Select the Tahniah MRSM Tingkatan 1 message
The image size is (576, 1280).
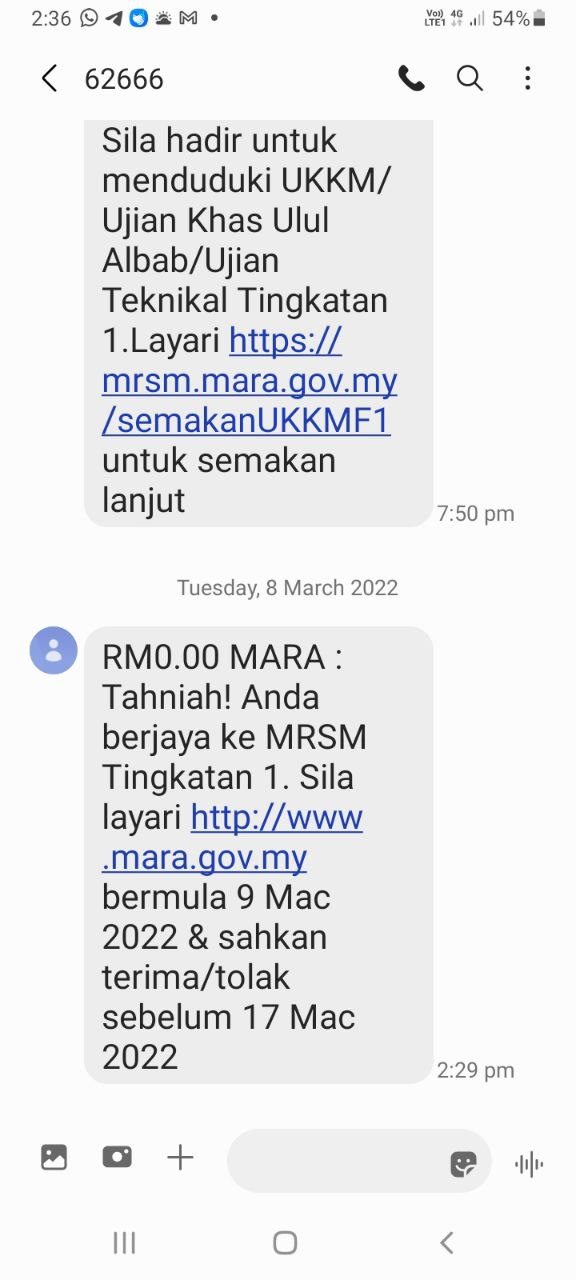259,855
